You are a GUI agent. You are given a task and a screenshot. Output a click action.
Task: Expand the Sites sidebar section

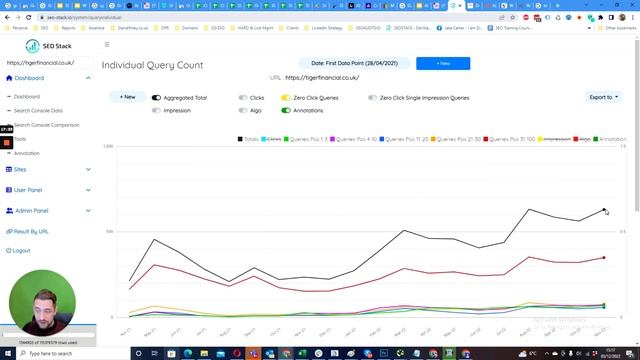[88, 169]
